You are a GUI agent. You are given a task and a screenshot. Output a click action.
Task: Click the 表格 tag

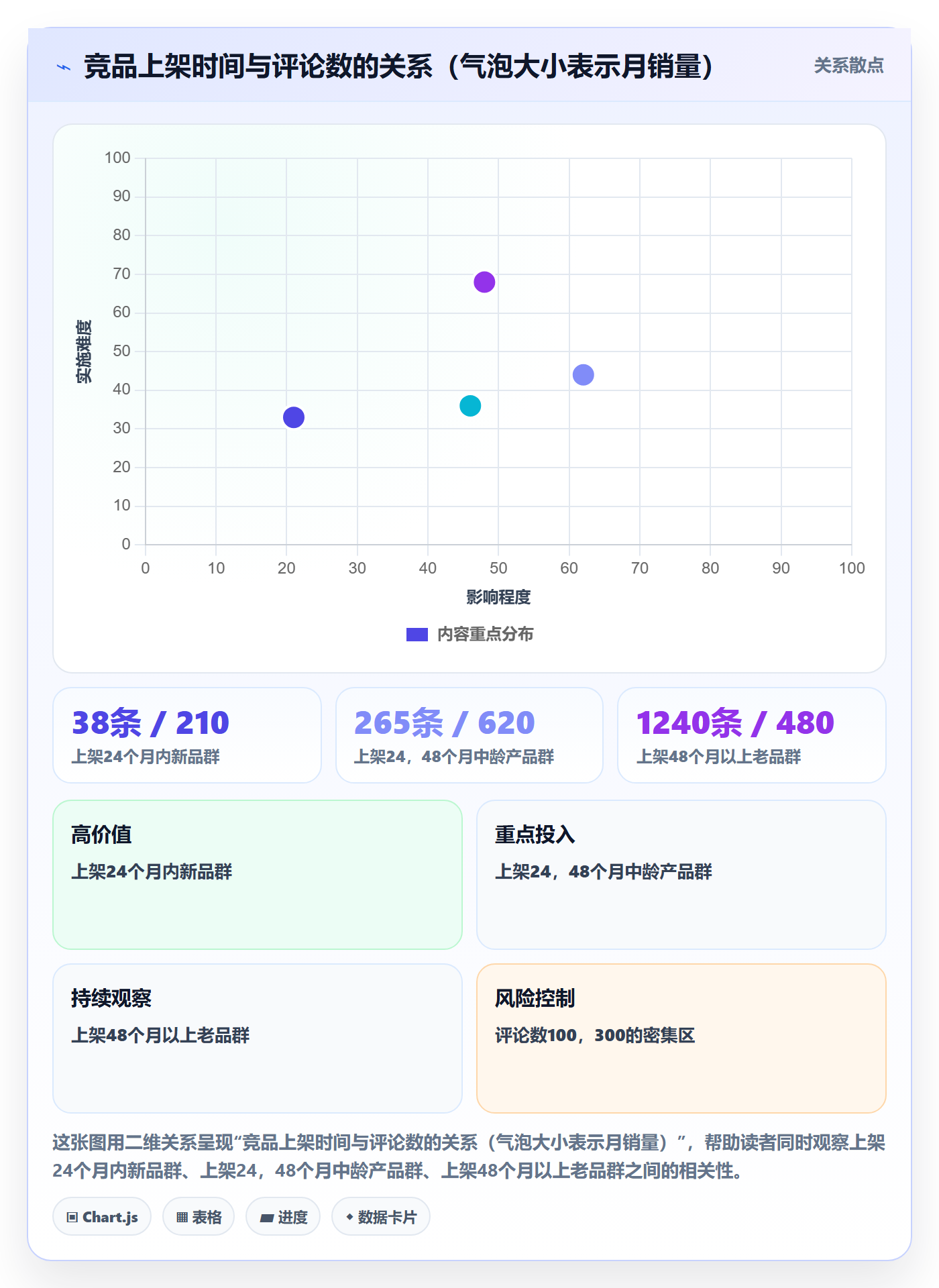pyautogui.click(x=199, y=1217)
